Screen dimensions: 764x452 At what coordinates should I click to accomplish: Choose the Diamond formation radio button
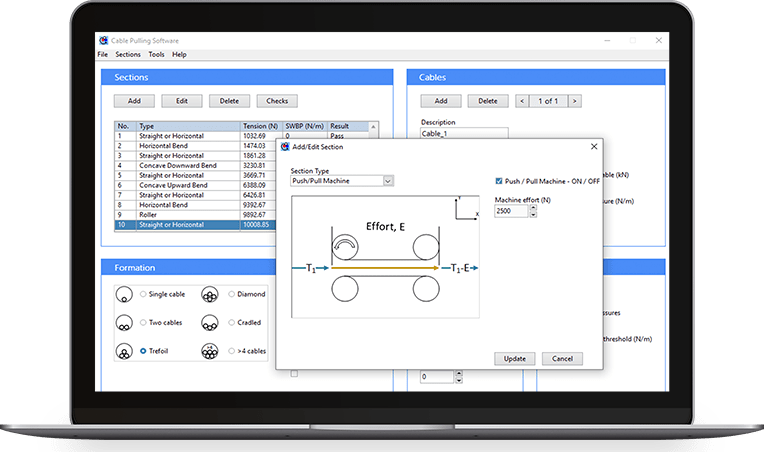(232, 294)
